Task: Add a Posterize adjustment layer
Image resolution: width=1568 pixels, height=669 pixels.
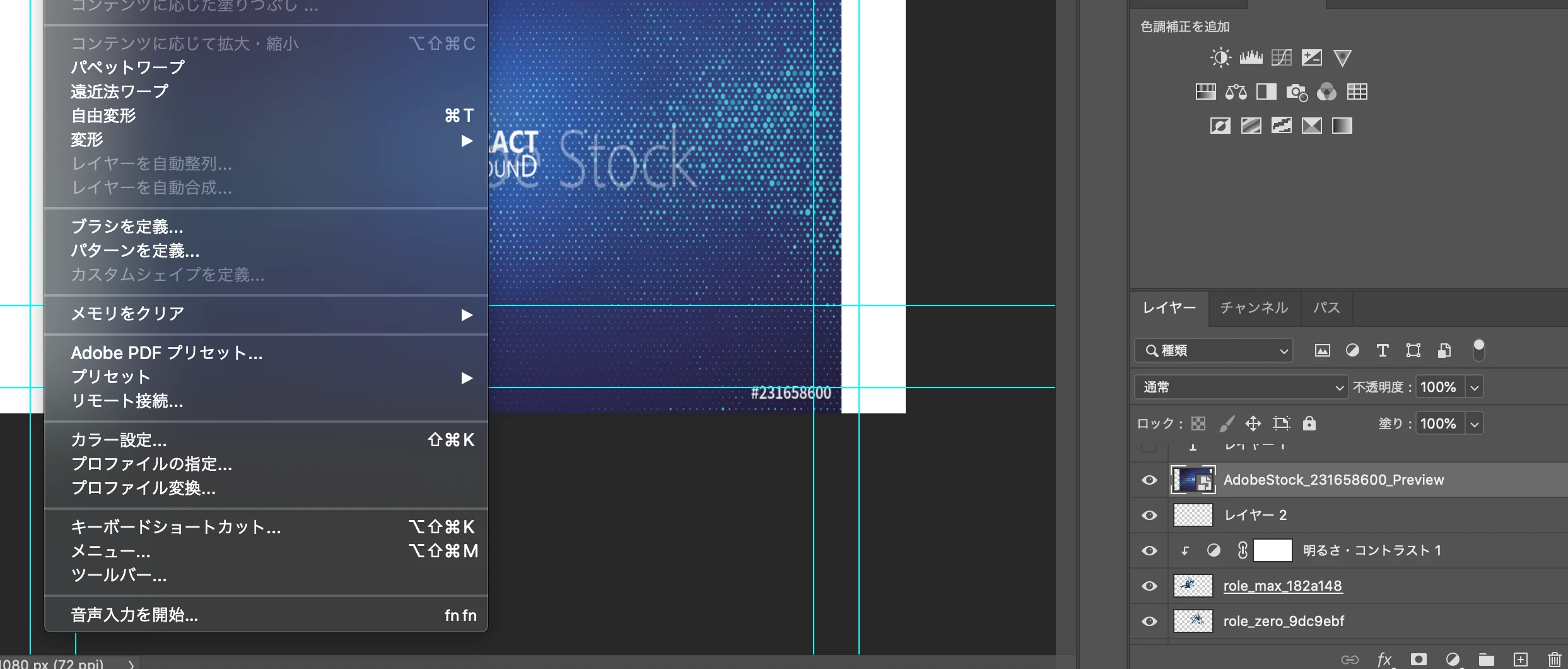Action: (x=1251, y=126)
